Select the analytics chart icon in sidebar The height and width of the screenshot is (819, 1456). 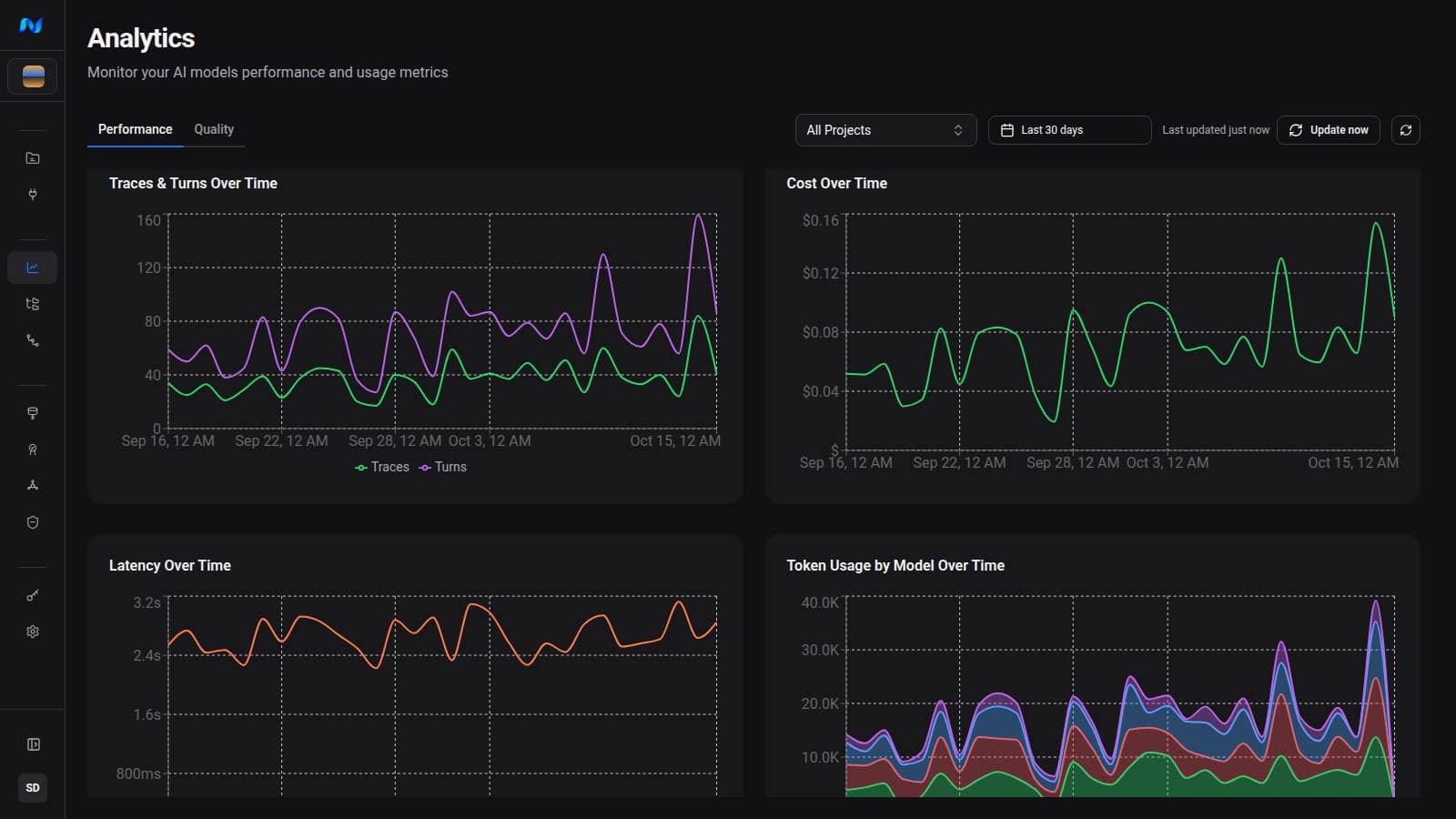(33, 268)
